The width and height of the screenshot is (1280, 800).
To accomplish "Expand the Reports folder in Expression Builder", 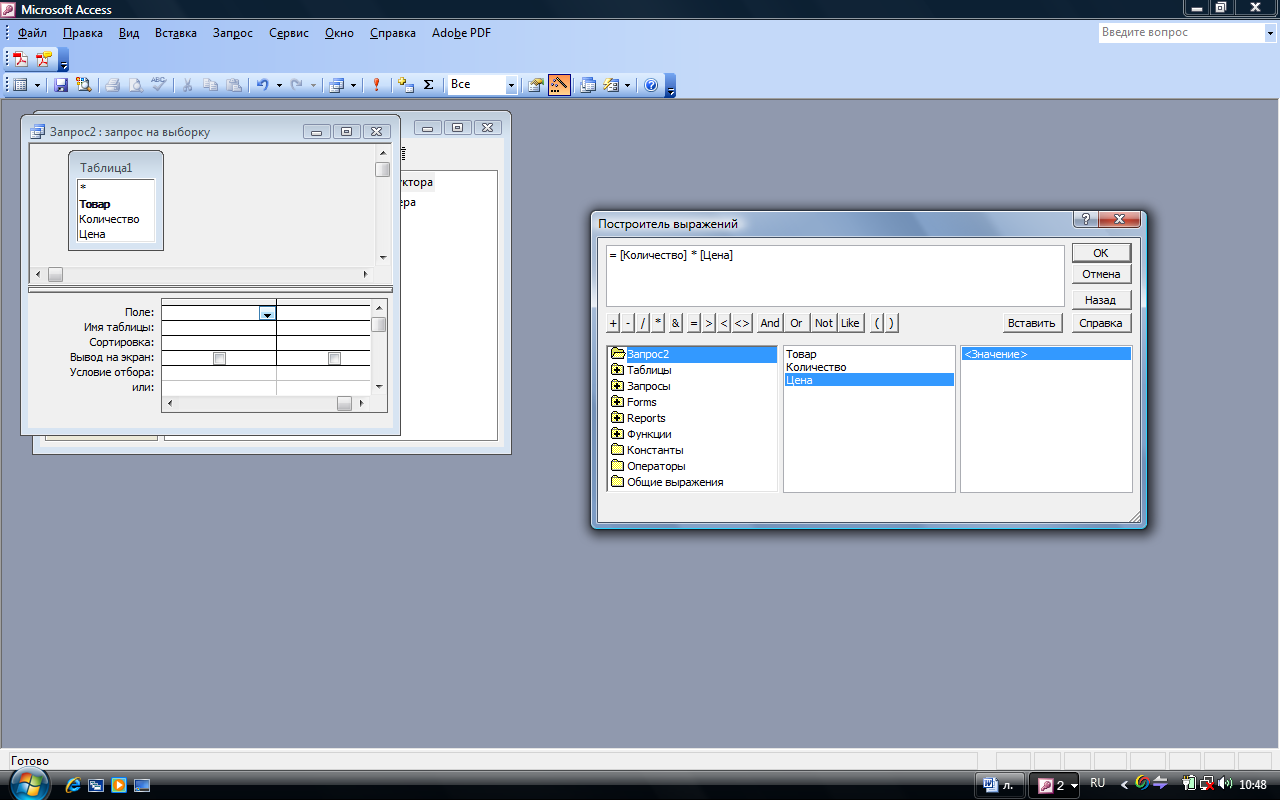I will tap(617, 418).
